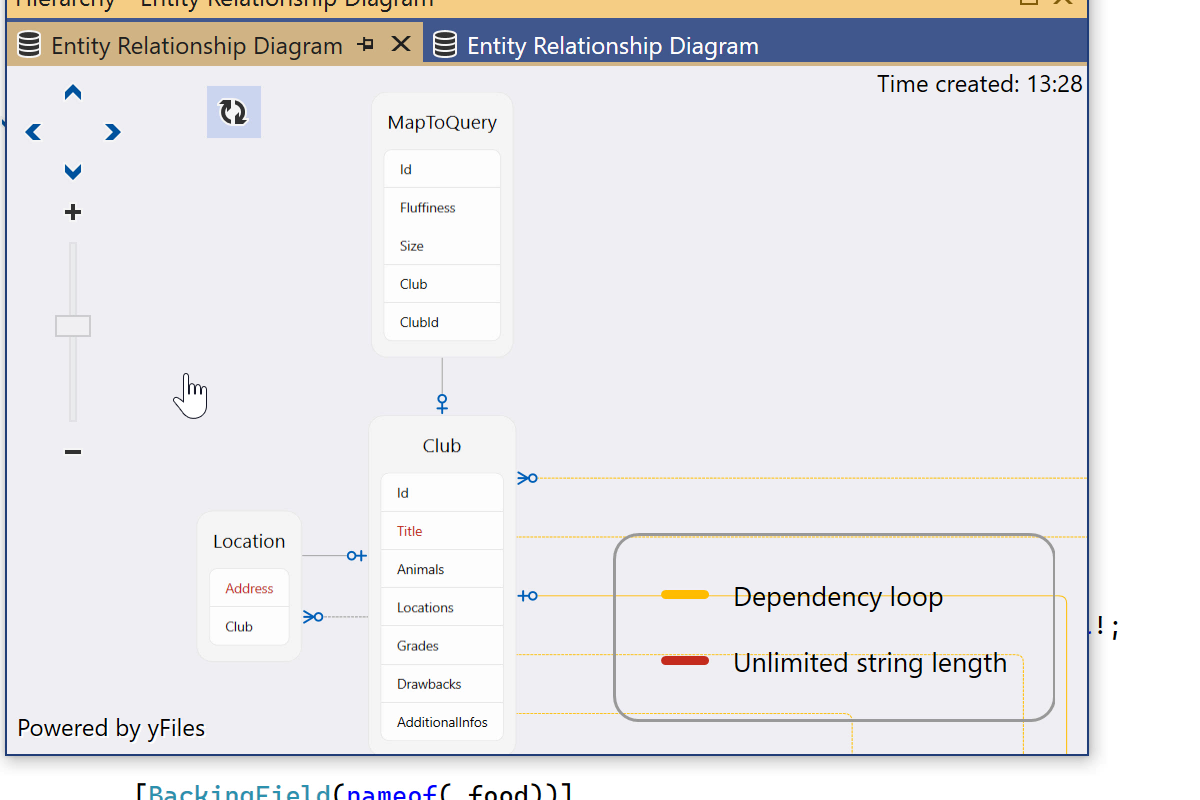Click the refresh diagram icon
The height and width of the screenshot is (800, 1200).
pyautogui.click(x=233, y=112)
